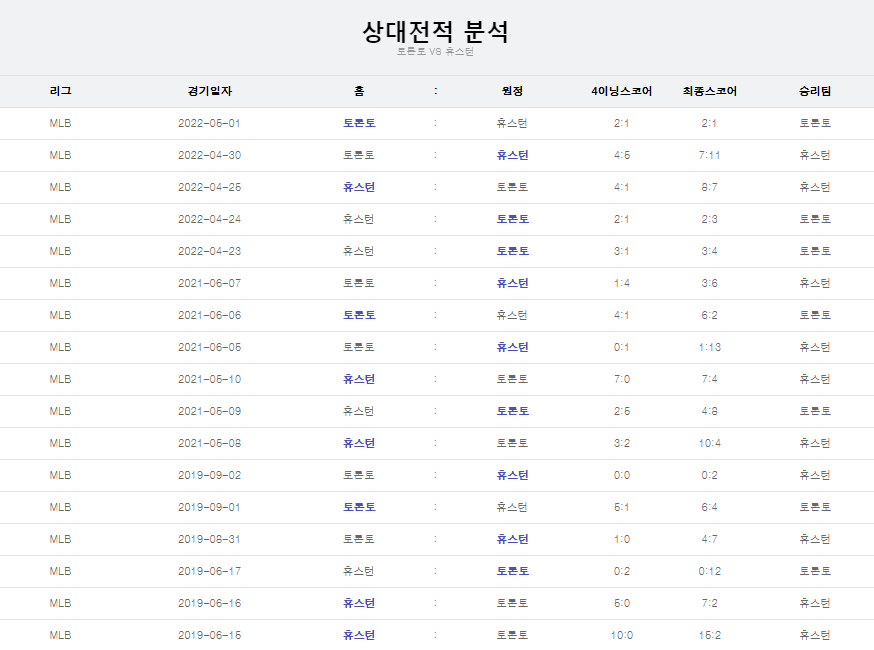Viewport: 874px width, 650px height.
Task: Click 4-inning score 0:0 in 2019-09-02 row
Action: [x=621, y=476]
